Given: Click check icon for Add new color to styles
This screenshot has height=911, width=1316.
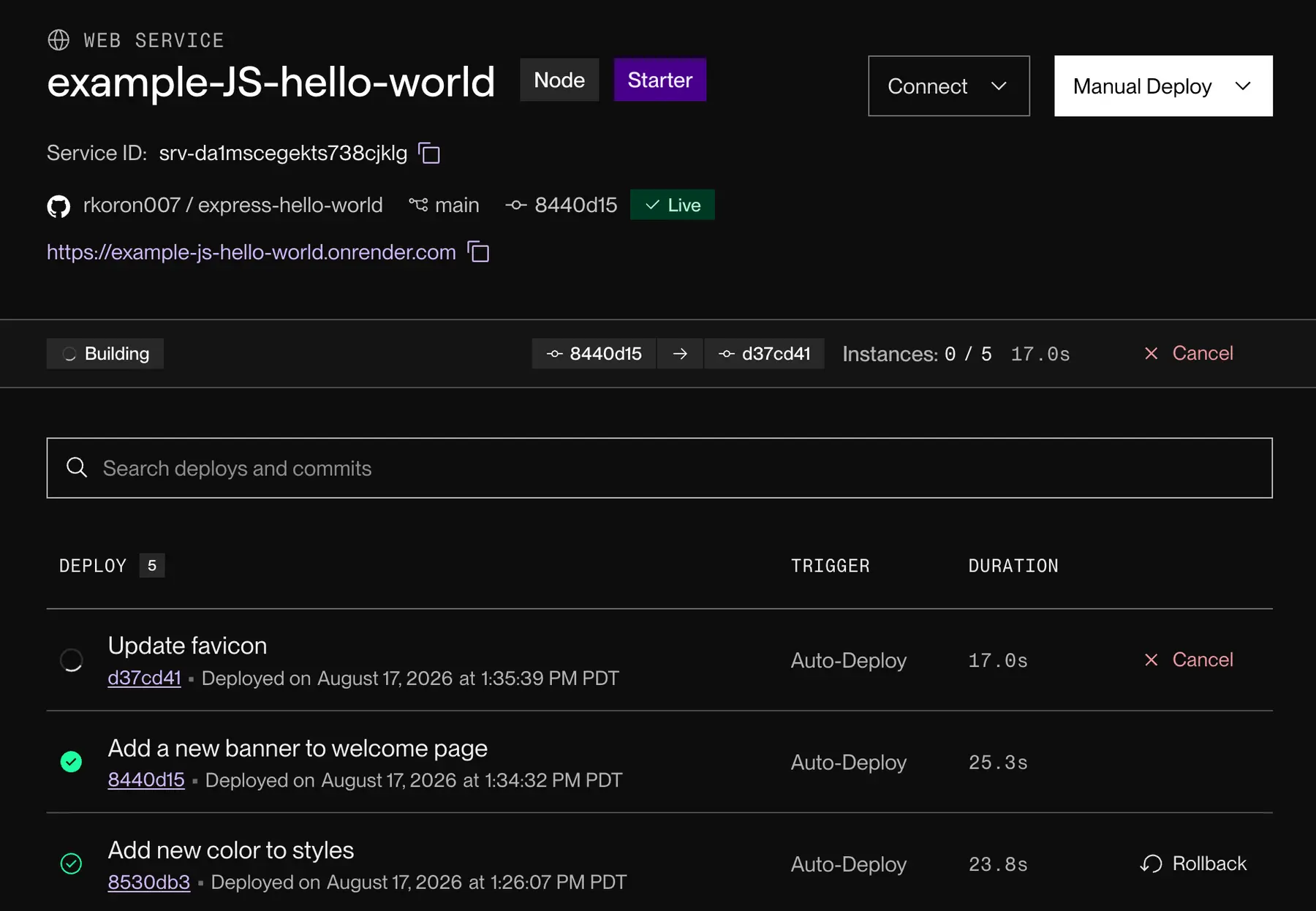Looking at the screenshot, I should click(x=71, y=863).
